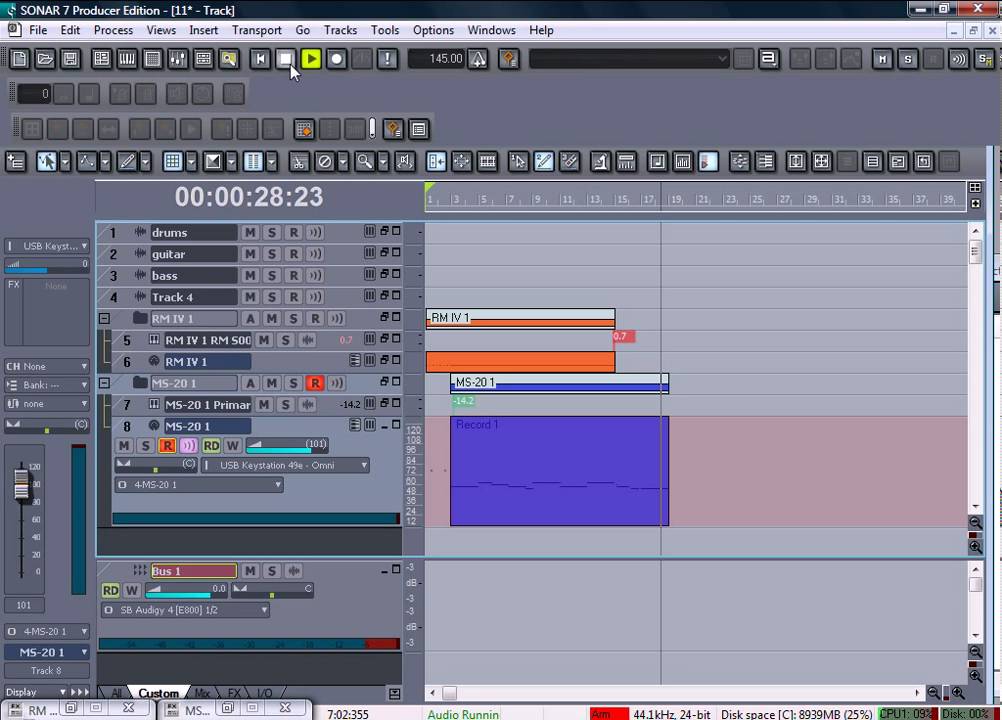Solo the guitar track
This screenshot has width=1002, height=720.
(272, 254)
